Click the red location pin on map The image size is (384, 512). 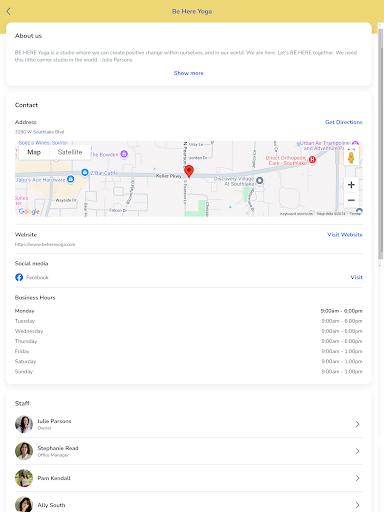[x=189, y=171]
